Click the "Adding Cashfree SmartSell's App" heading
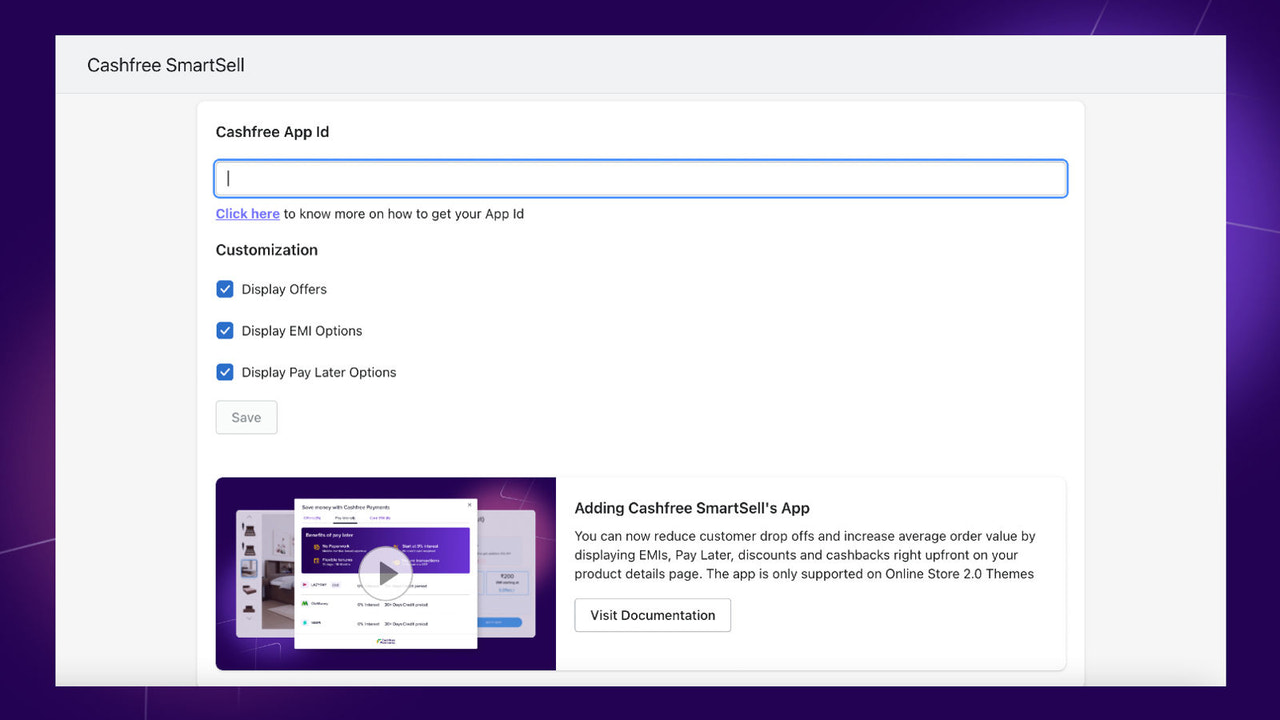1280x720 pixels. pos(692,508)
